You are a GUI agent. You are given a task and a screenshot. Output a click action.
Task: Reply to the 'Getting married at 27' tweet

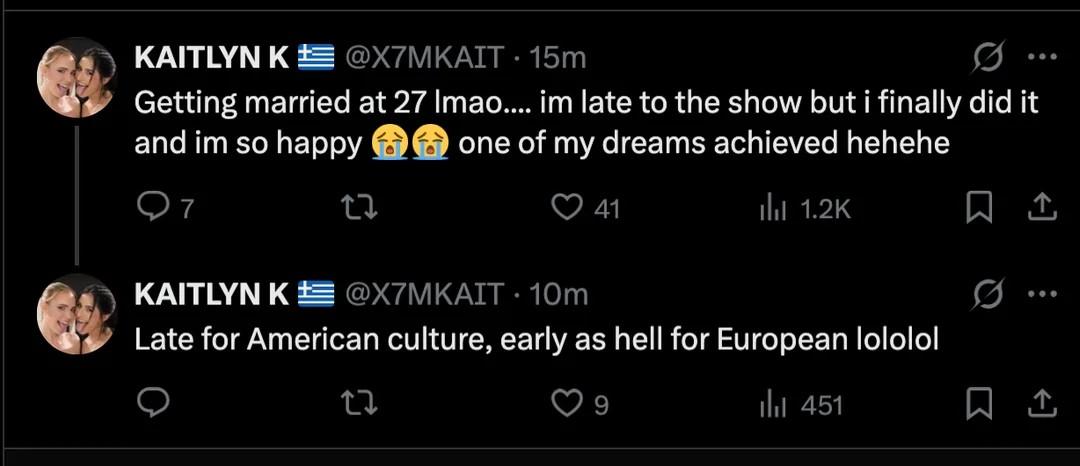151,207
